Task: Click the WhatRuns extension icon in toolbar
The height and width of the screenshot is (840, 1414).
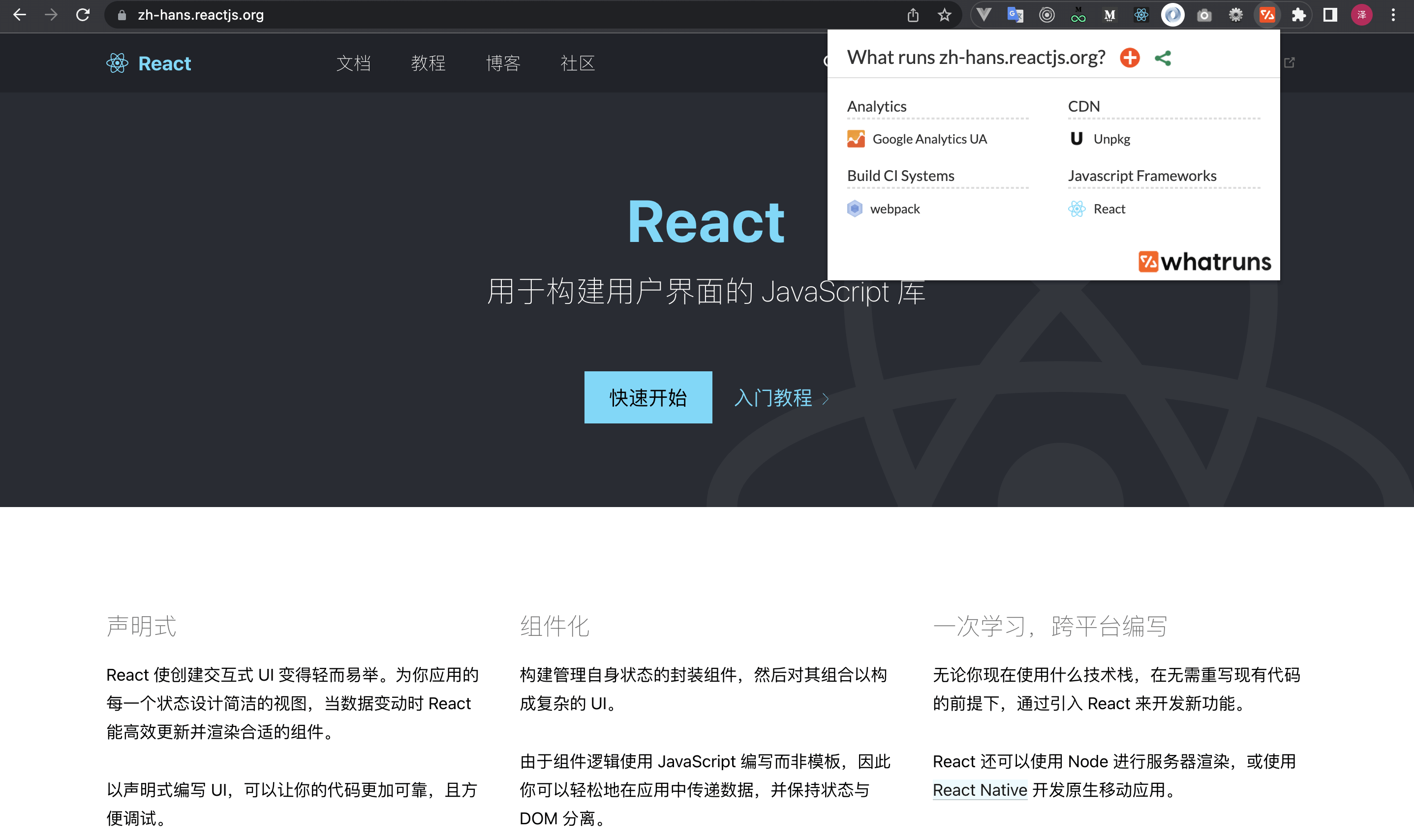Action: 1267,15
